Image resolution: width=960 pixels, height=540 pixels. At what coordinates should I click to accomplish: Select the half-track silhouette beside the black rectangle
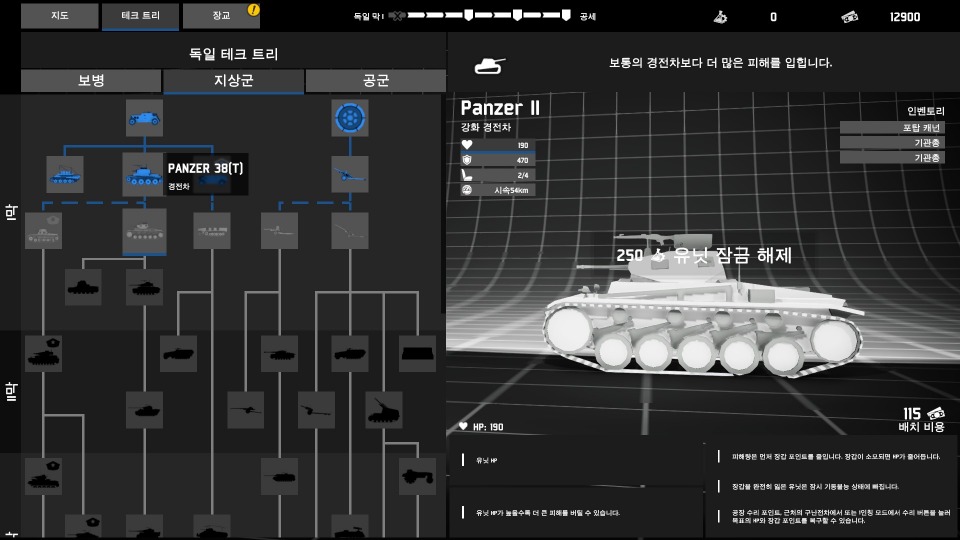pyautogui.click(x=350, y=353)
